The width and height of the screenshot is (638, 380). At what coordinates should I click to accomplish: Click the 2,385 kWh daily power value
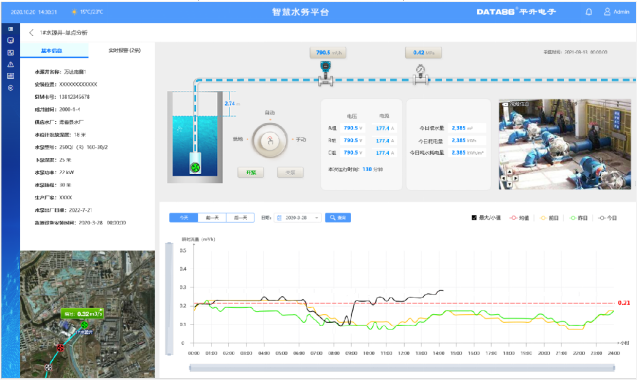click(x=467, y=140)
